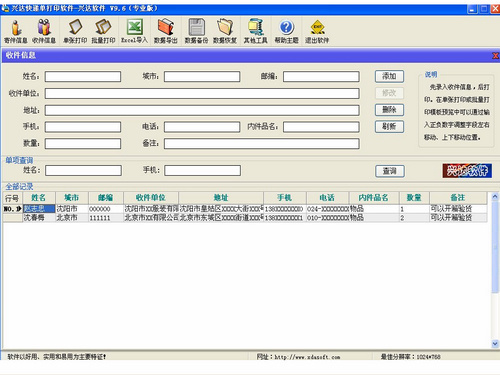Image resolution: width=500 pixels, height=375 pixels.
Task: Click status bar text 最佳分辨率 1024*768
Action: [x=410, y=357]
